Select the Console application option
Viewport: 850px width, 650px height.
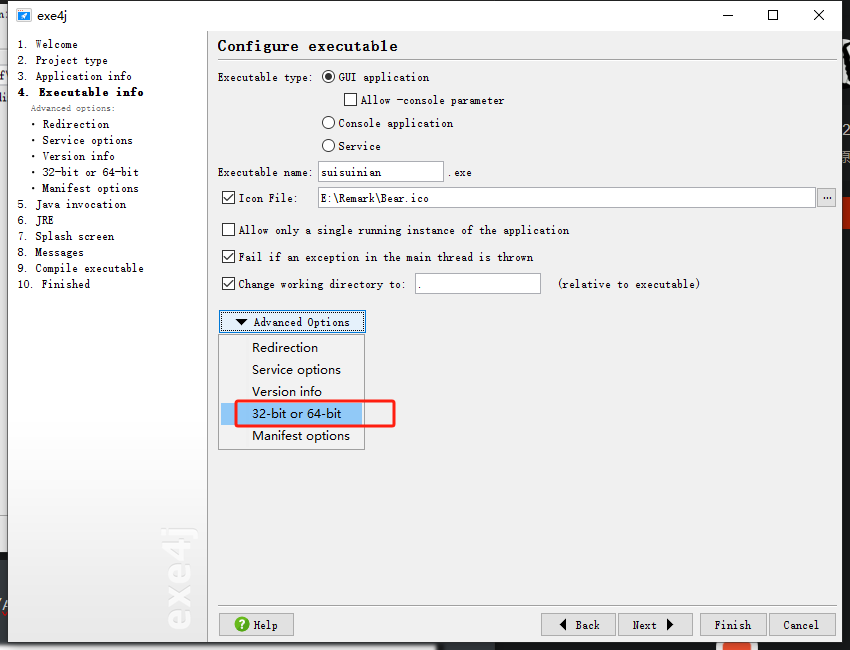(x=328, y=123)
